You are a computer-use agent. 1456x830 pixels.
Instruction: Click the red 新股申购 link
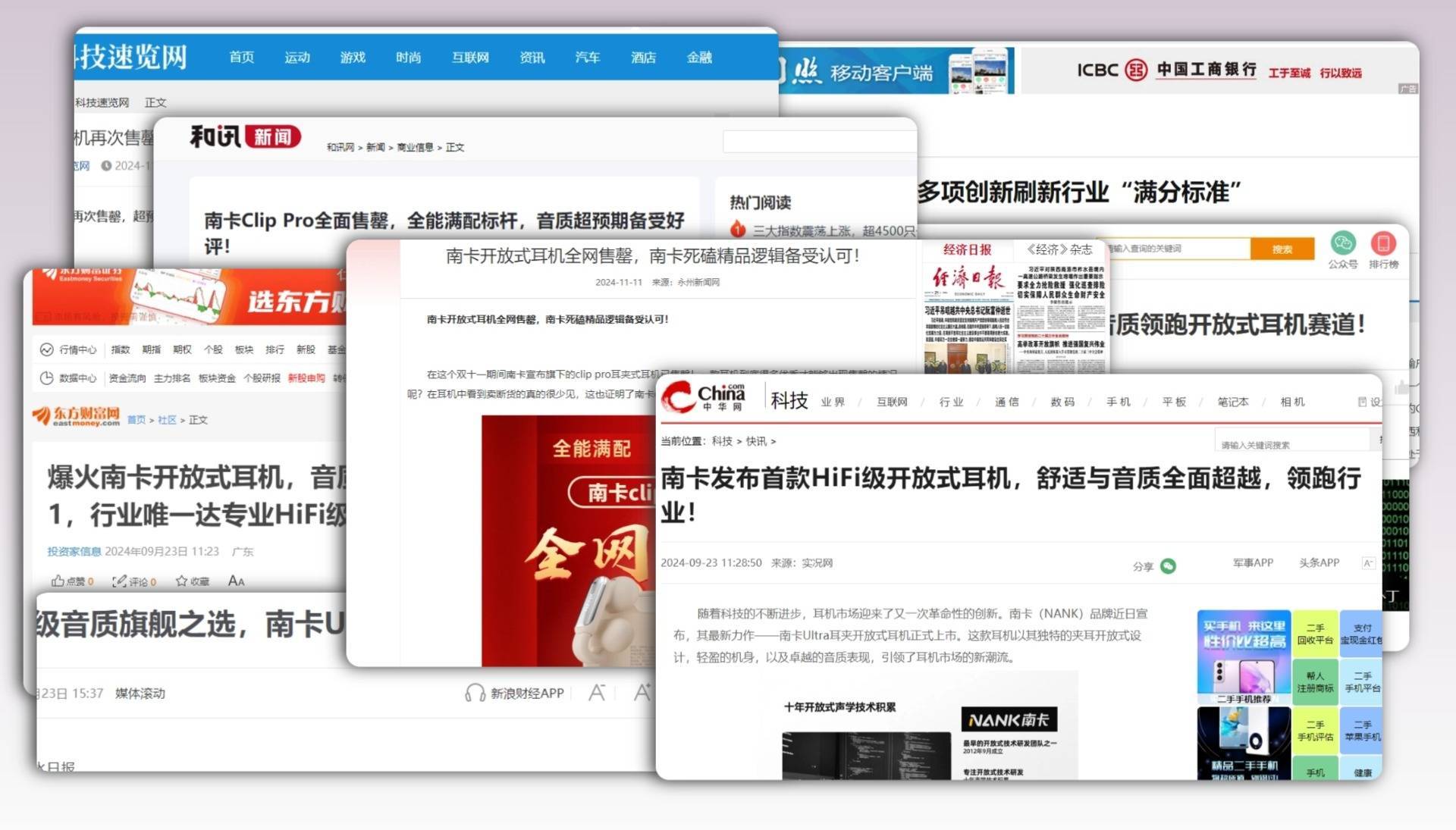306,377
